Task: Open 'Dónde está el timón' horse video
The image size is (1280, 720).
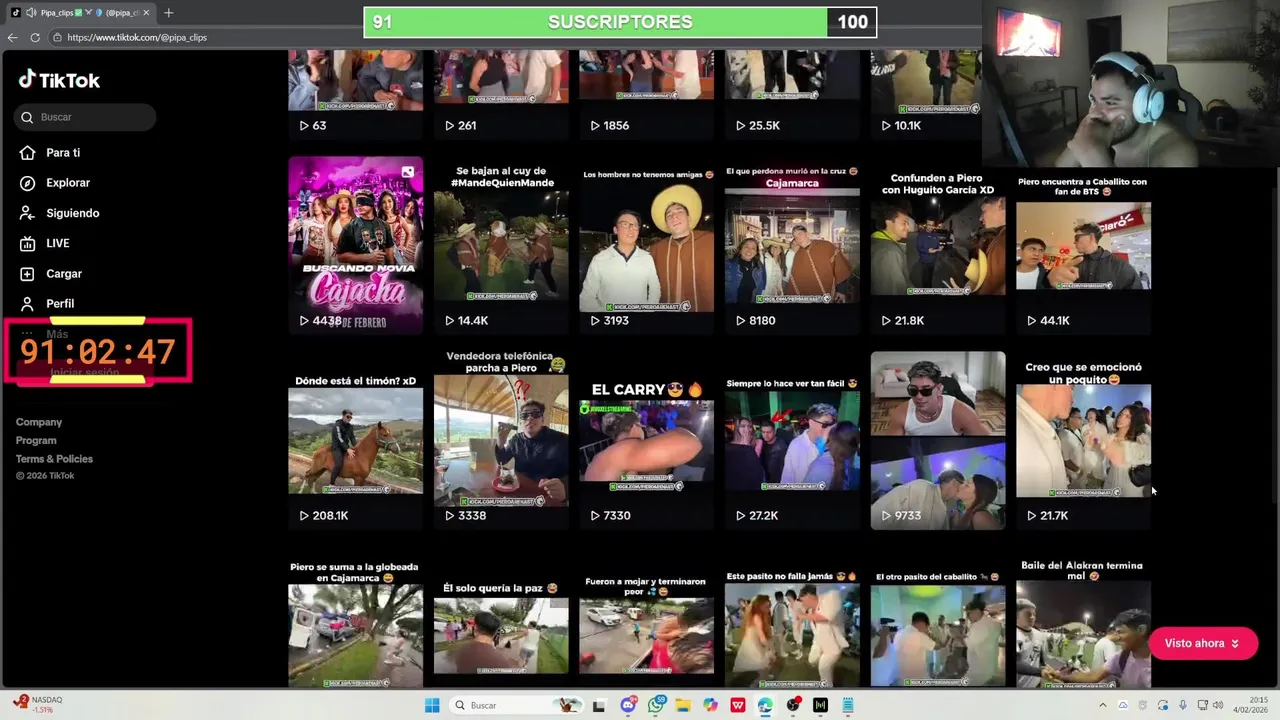Action: [356, 440]
